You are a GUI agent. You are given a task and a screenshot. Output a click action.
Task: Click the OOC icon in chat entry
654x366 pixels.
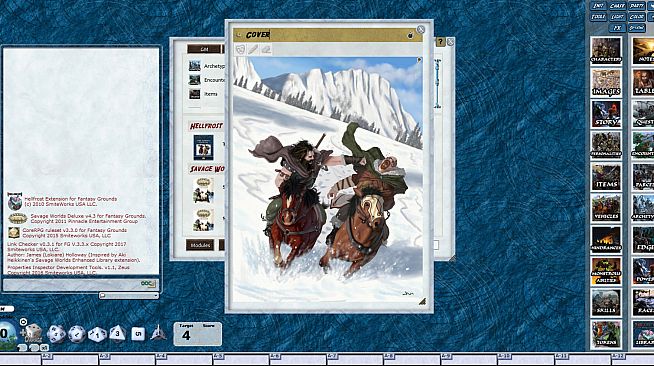(x=148, y=284)
